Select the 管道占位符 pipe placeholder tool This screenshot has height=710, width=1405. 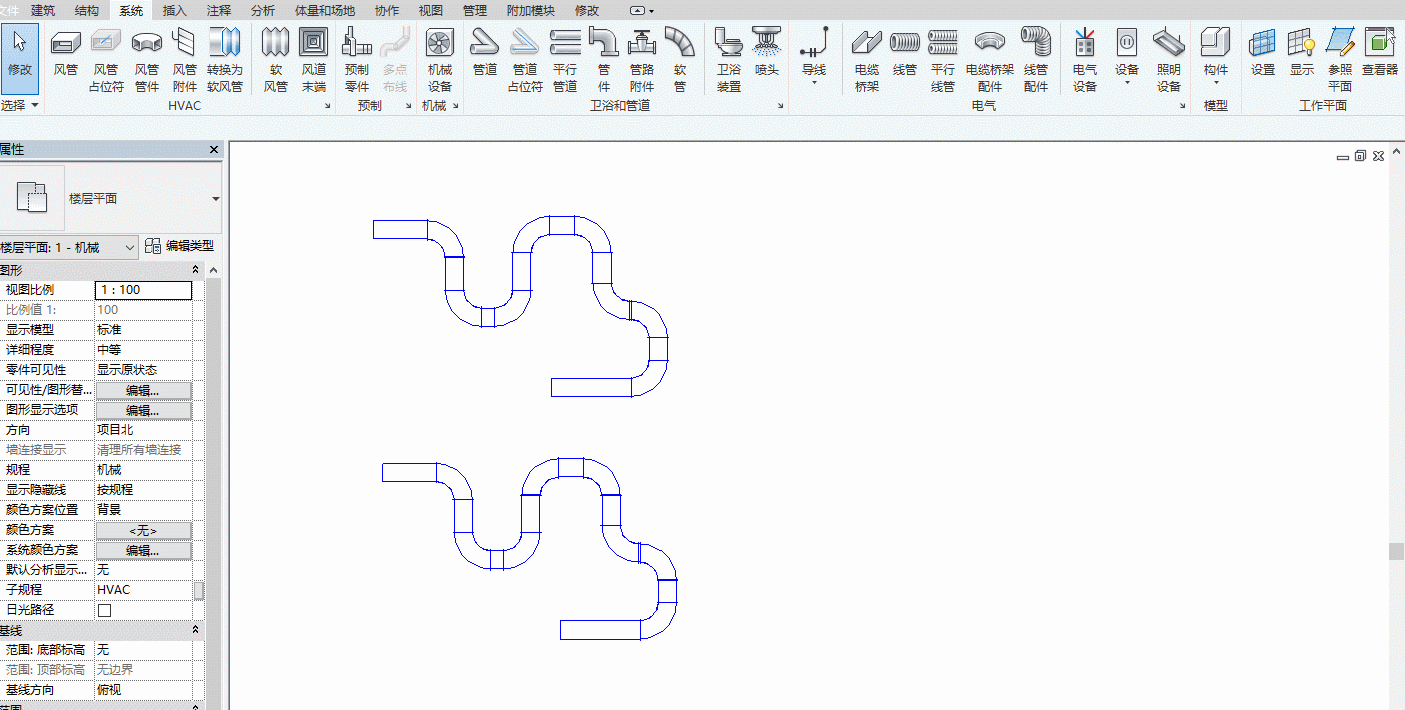click(525, 58)
